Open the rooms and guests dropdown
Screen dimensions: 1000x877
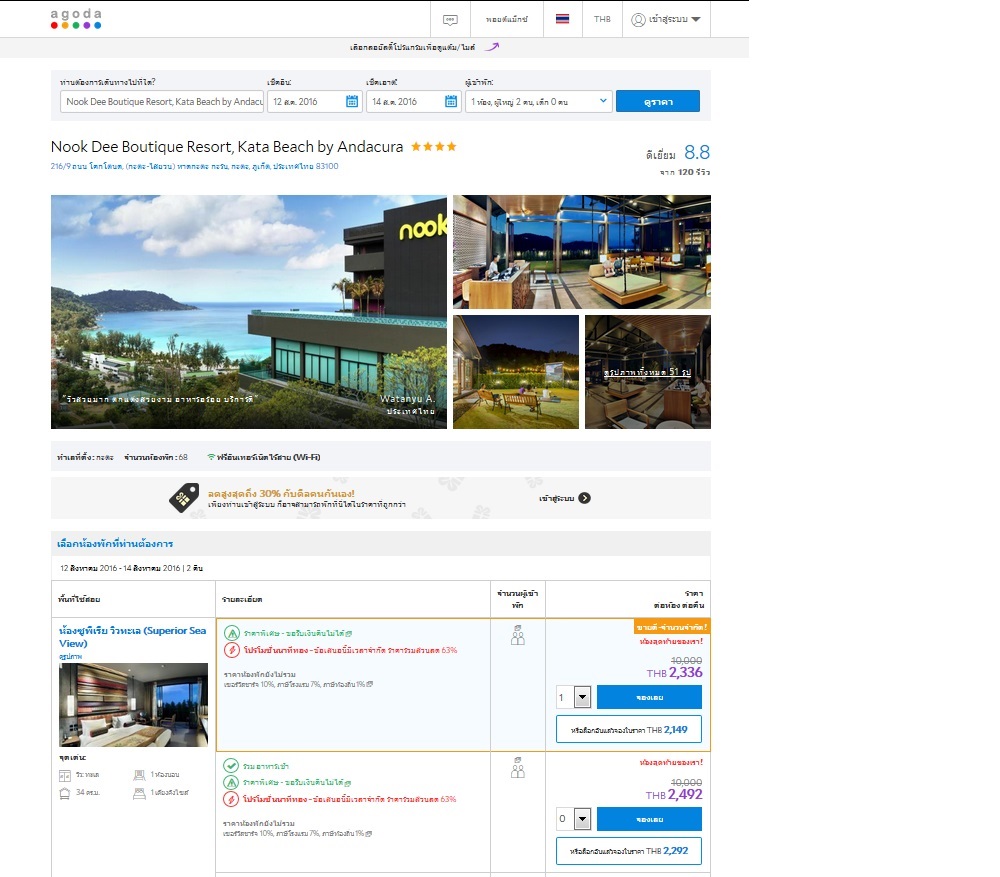(x=538, y=101)
